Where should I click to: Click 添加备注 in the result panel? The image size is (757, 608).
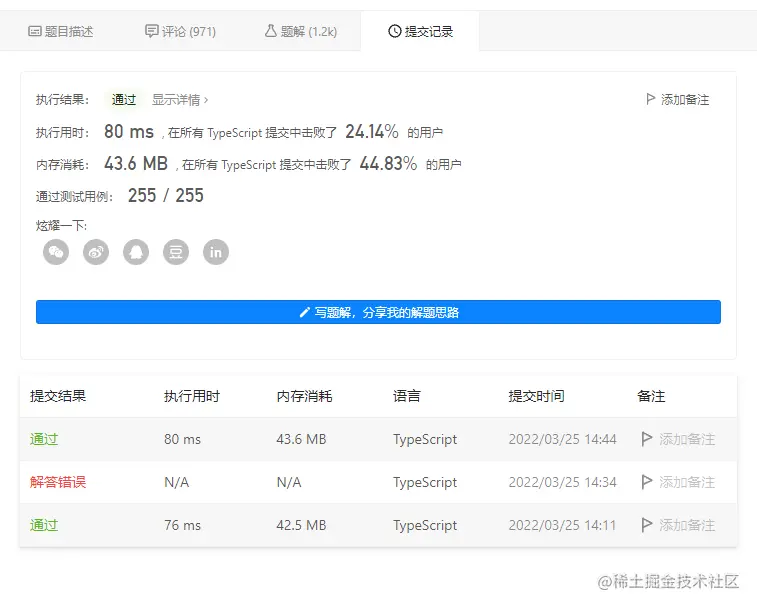(678, 100)
